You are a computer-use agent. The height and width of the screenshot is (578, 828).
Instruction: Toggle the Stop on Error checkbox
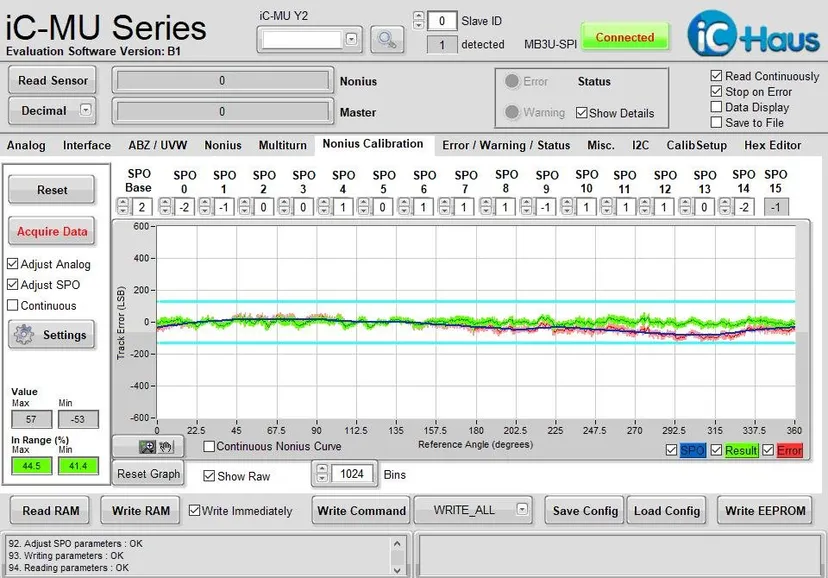click(x=716, y=91)
